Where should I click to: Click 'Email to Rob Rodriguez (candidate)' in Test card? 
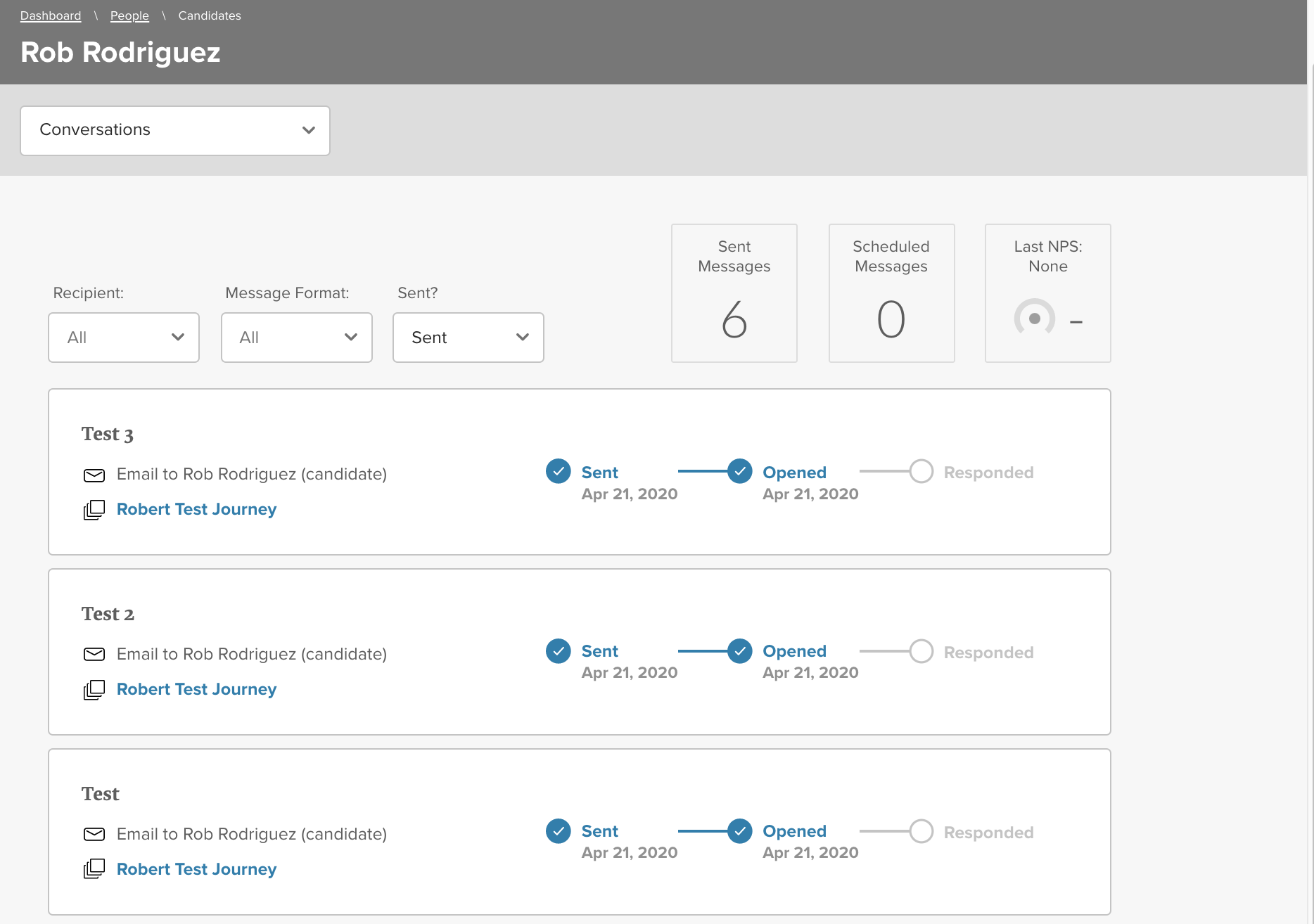(x=252, y=834)
